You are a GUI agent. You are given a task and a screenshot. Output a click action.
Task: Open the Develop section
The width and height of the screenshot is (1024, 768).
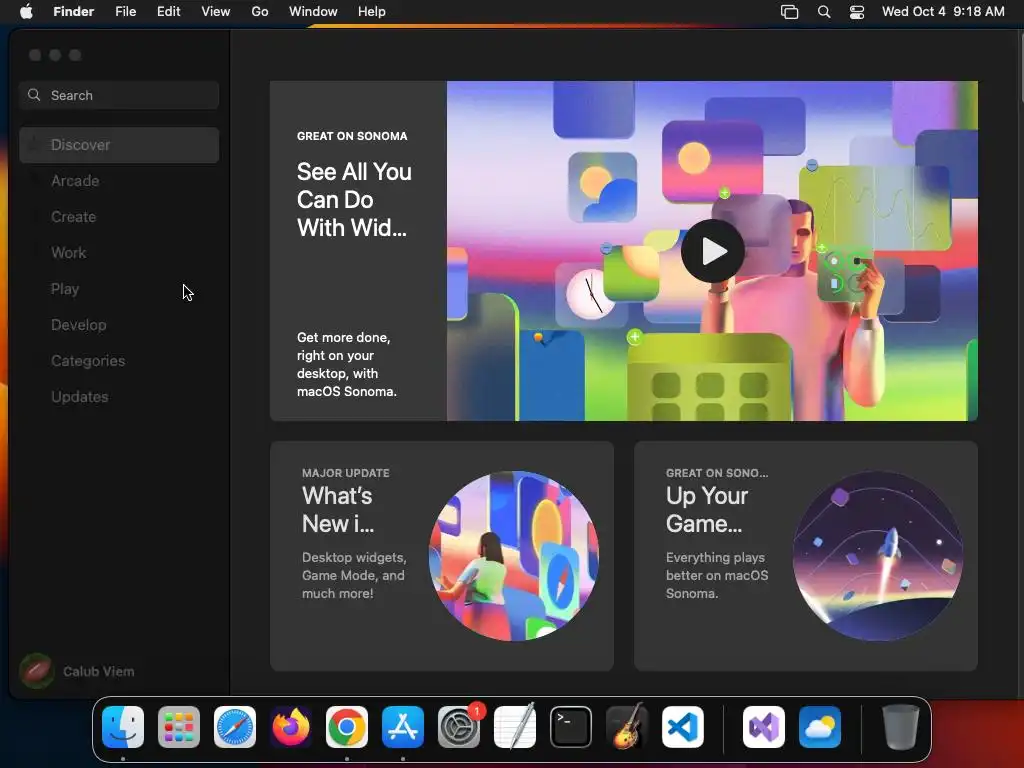[x=119, y=325]
